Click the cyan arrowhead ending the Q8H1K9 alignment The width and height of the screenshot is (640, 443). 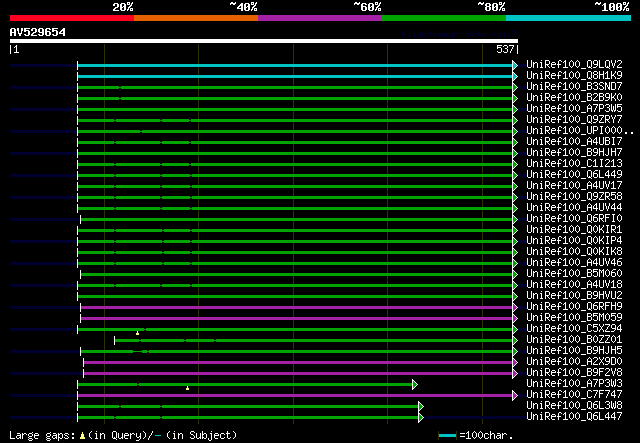[515, 76]
